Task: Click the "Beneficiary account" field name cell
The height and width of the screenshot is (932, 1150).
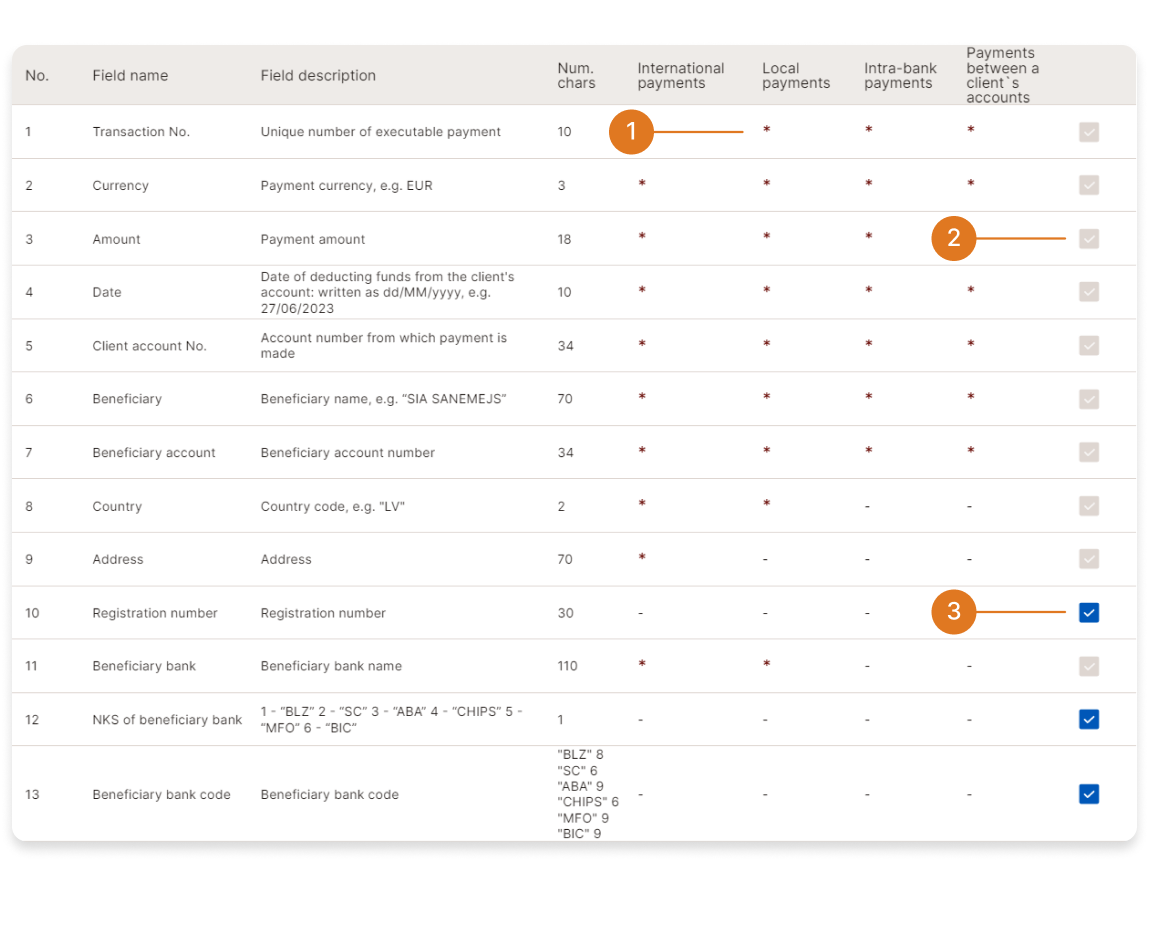Action: pos(154,453)
